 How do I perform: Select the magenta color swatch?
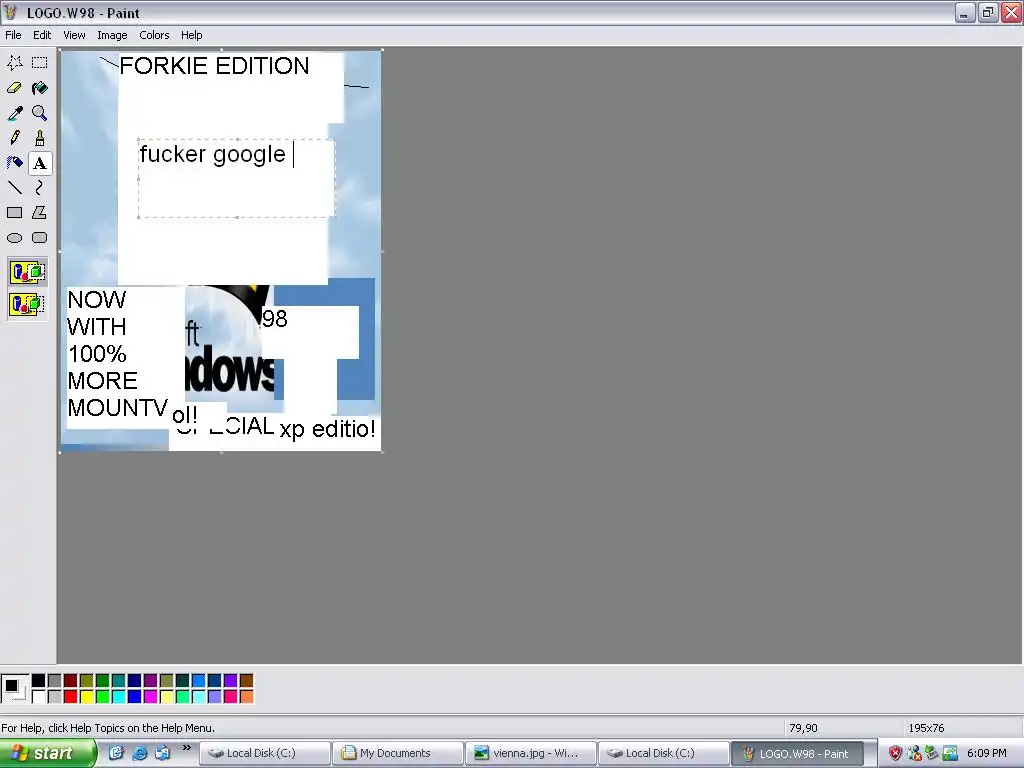pos(151,697)
